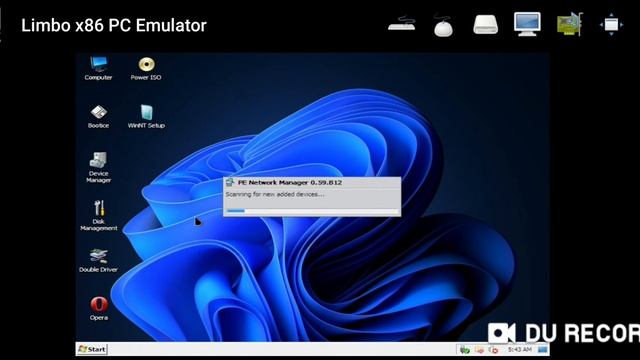Open the network card icon in Limbo toolbar
Image resolution: width=640 pixels, height=360 pixels.
tap(570, 24)
